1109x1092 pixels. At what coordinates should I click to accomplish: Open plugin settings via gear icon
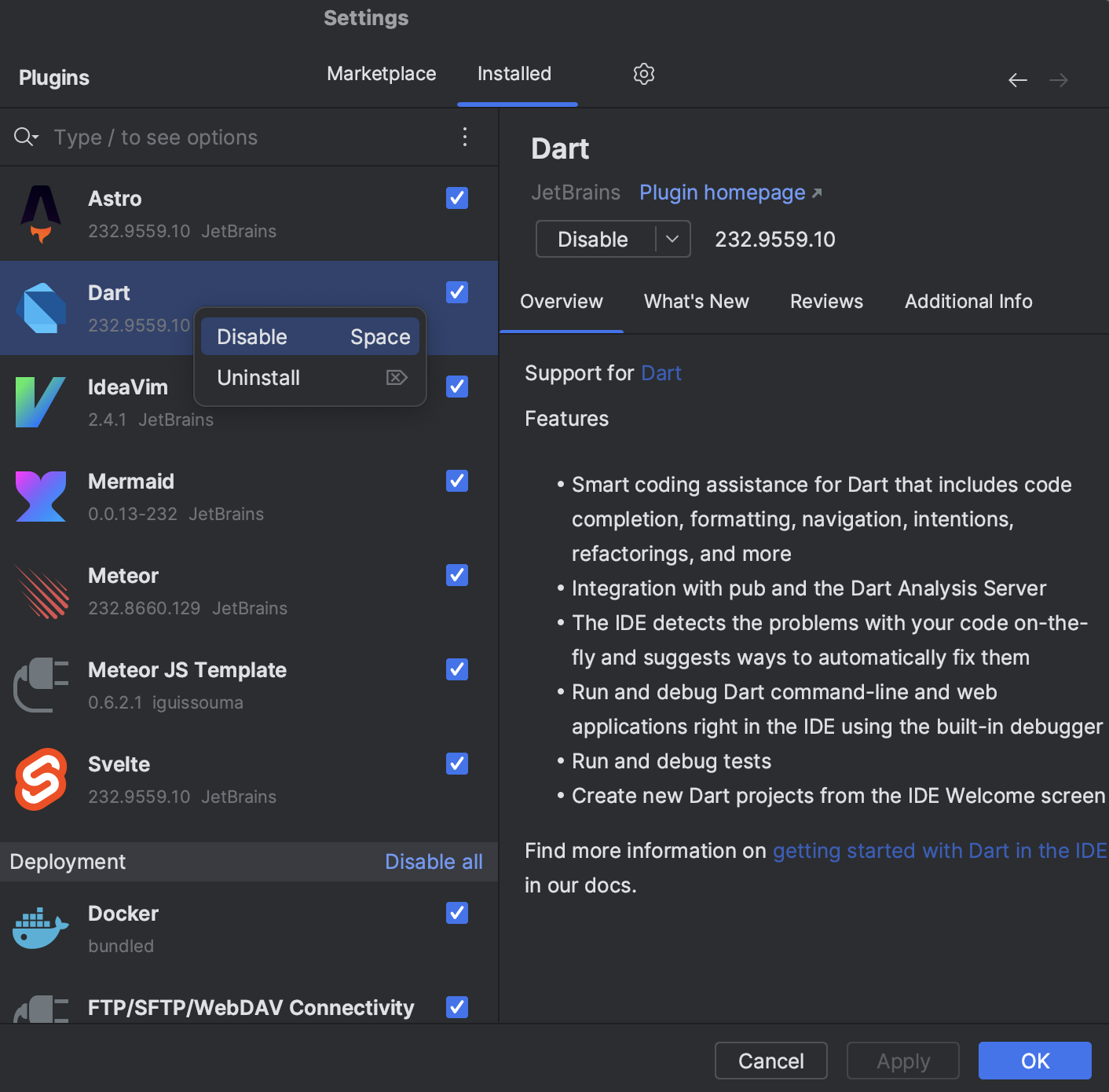click(x=643, y=74)
